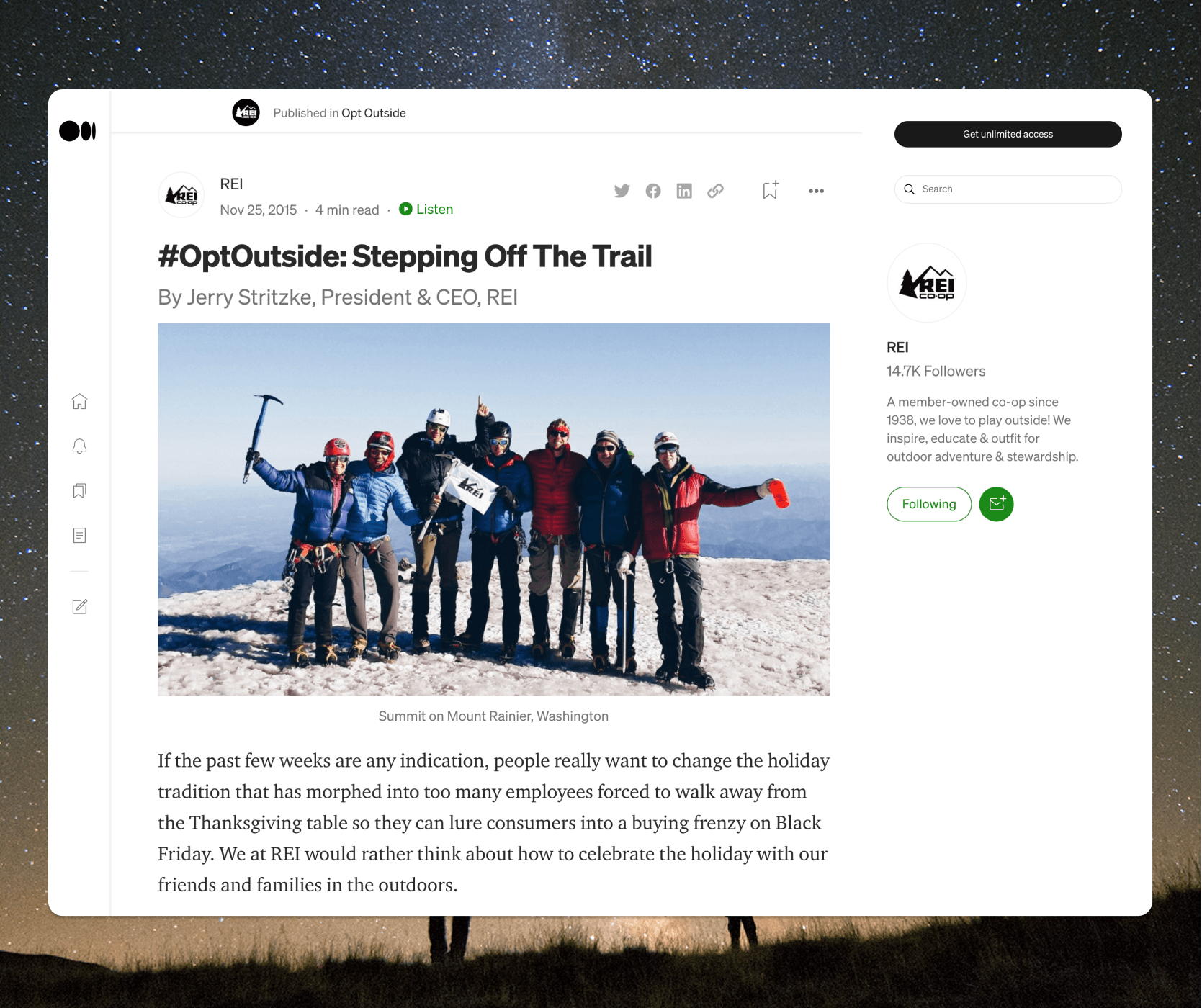Share article on Twitter
The image size is (1202, 1008).
(x=622, y=191)
